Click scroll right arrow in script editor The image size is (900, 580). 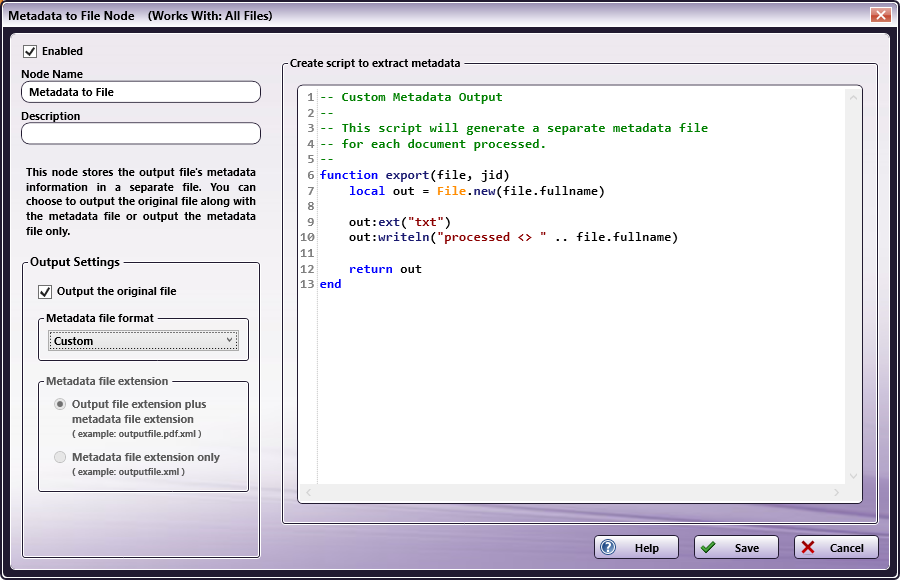point(836,493)
